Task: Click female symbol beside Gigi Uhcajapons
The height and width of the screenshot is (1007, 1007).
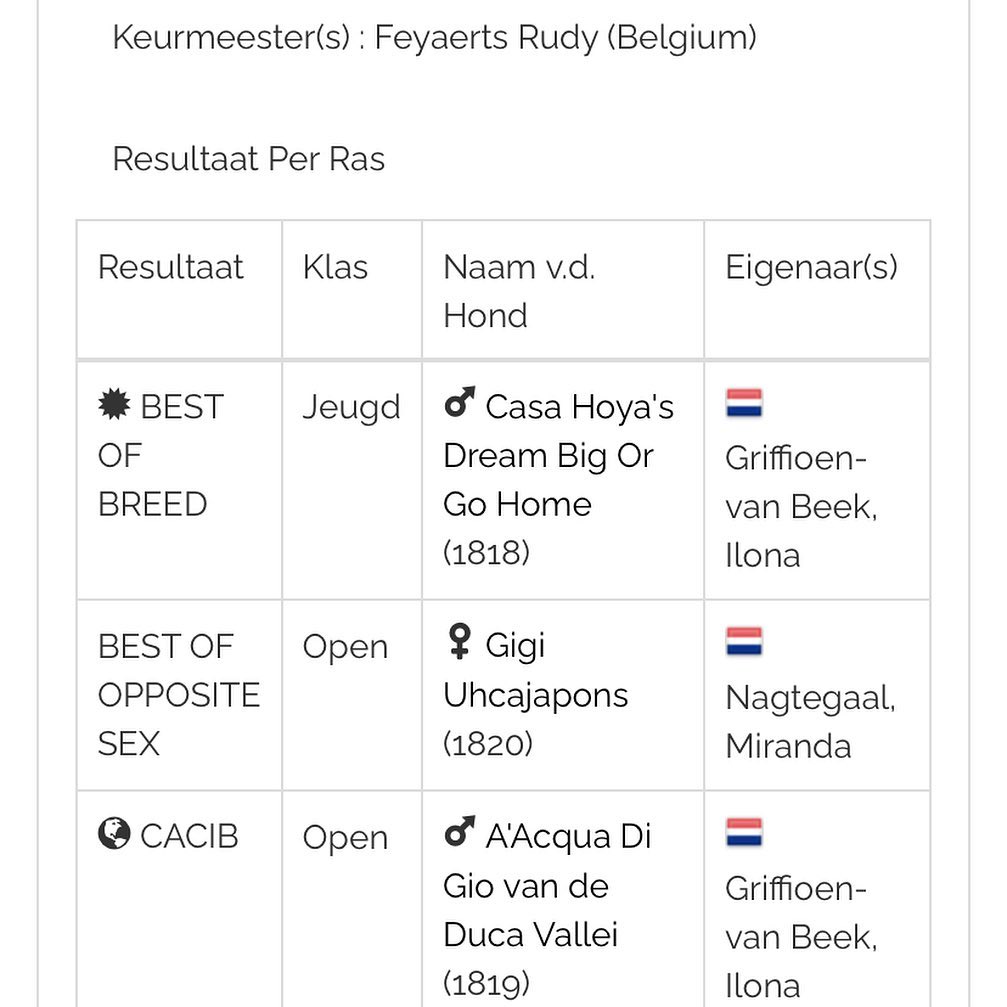Action: click(460, 641)
